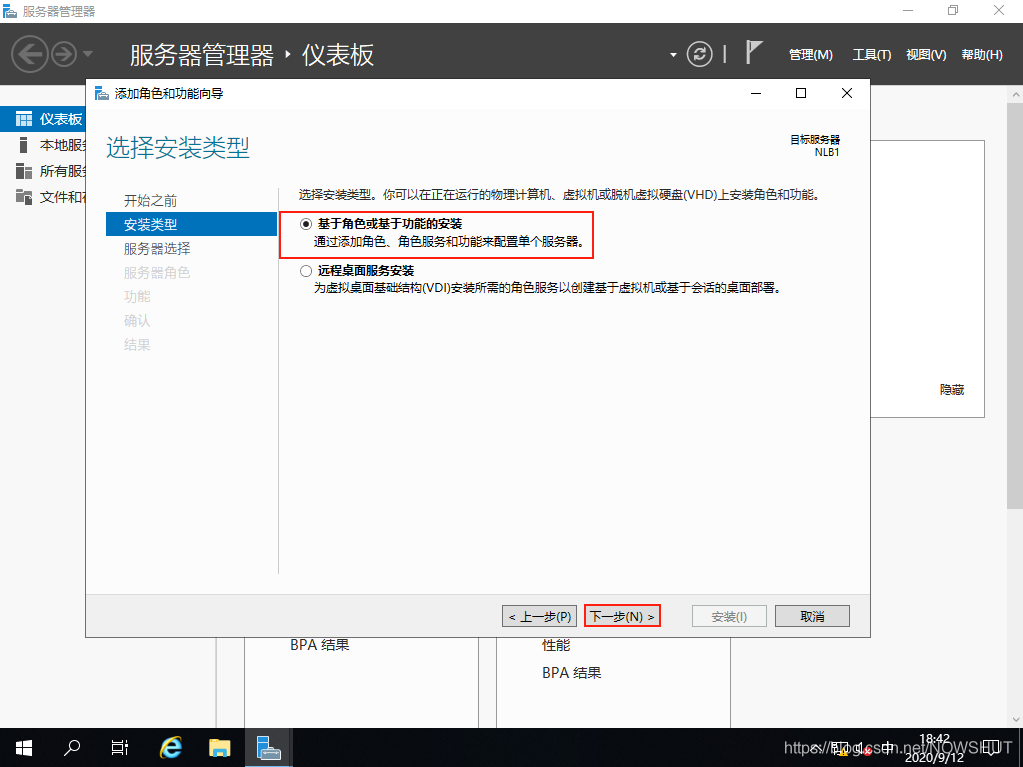Cancel the wizard with 取消 button
This screenshot has height=767, width=1023.
811,617
